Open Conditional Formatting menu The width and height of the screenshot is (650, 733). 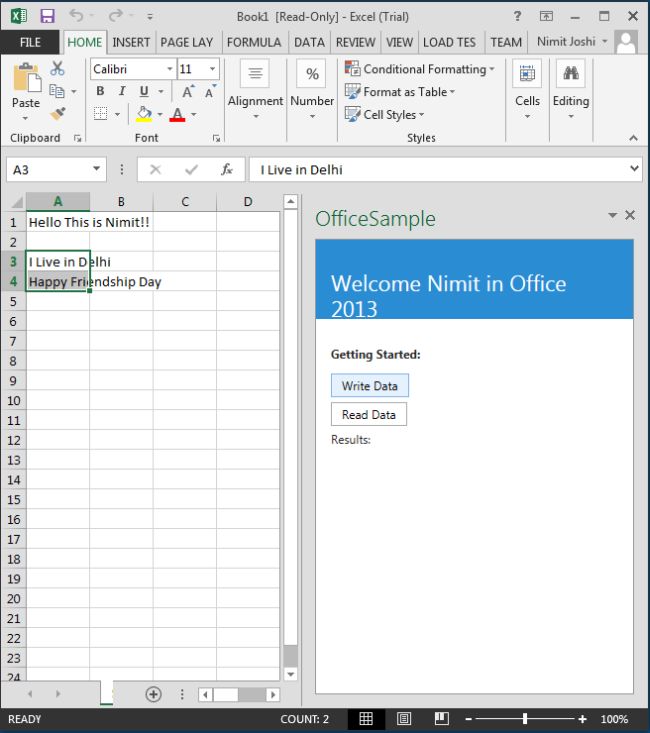(420, 69)
